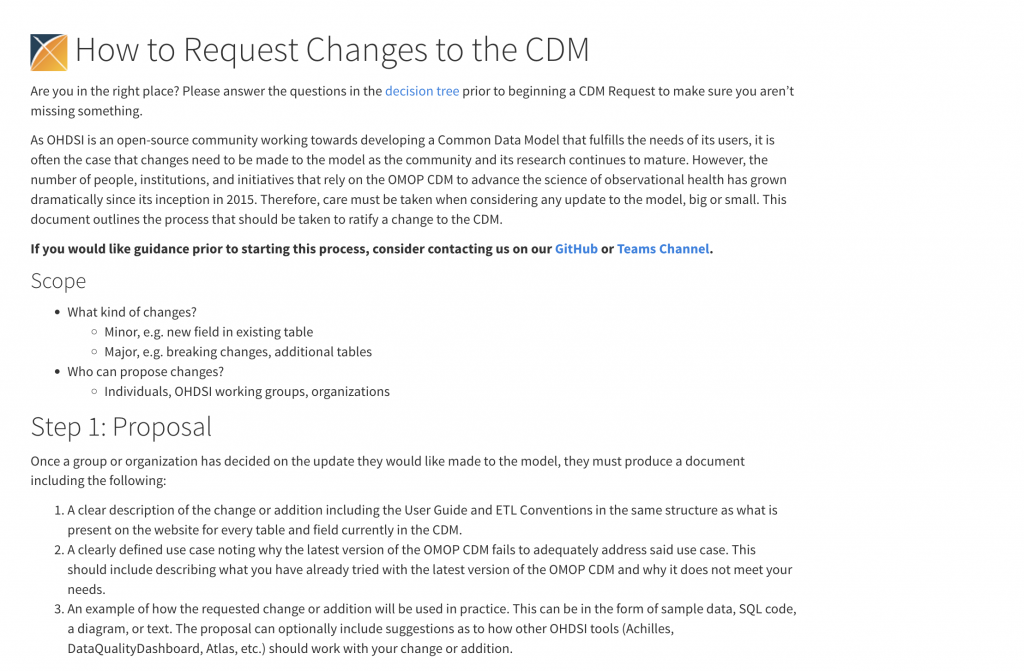Click the paragraph starting 'Once a group or organization'
Viewport: 1024px width, 671px height.
(x=388, y=471)
